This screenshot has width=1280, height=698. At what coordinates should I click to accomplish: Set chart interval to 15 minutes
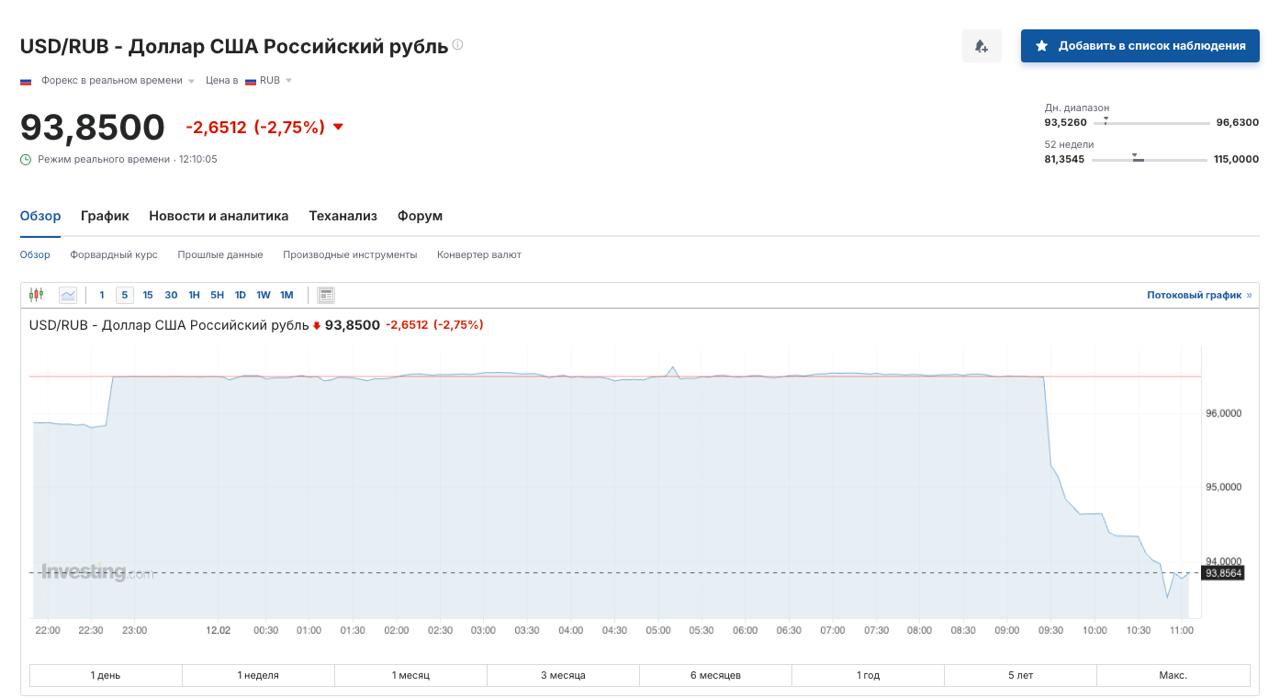[x=148, y=295]
